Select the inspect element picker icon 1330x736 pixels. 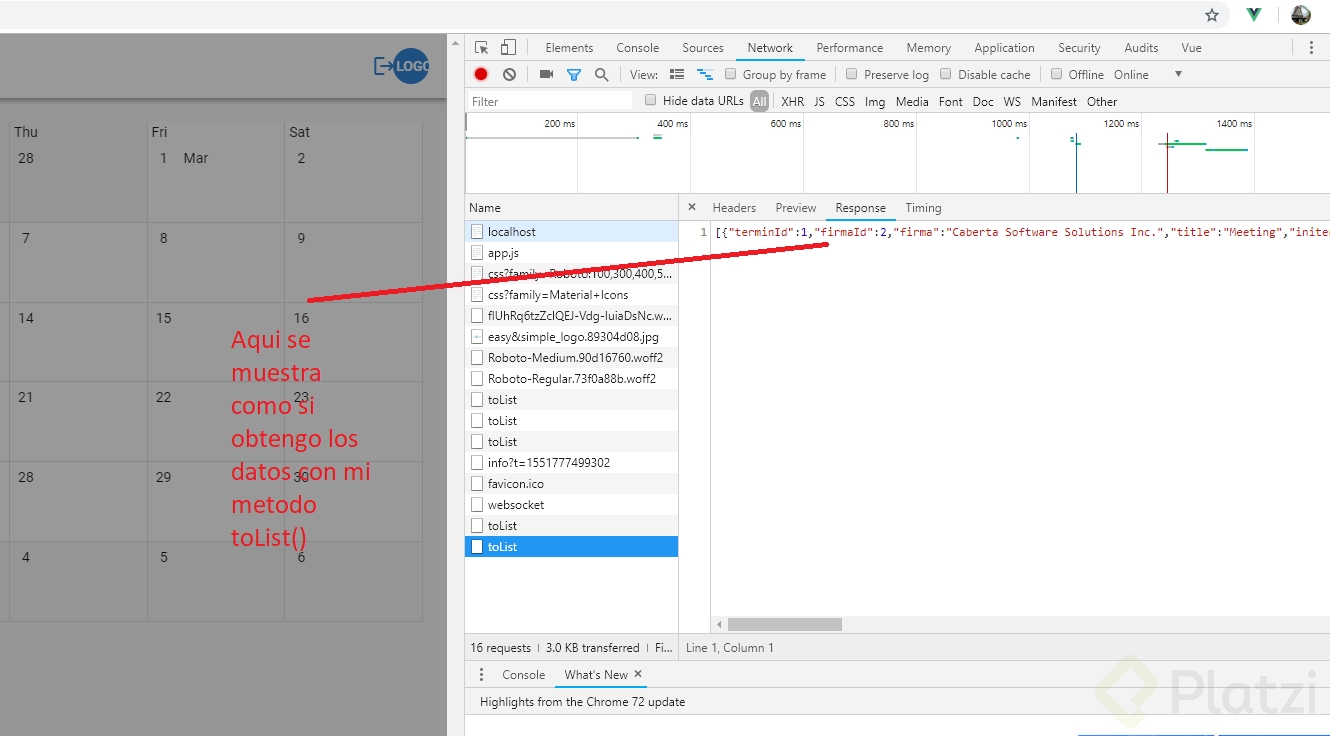482,47
